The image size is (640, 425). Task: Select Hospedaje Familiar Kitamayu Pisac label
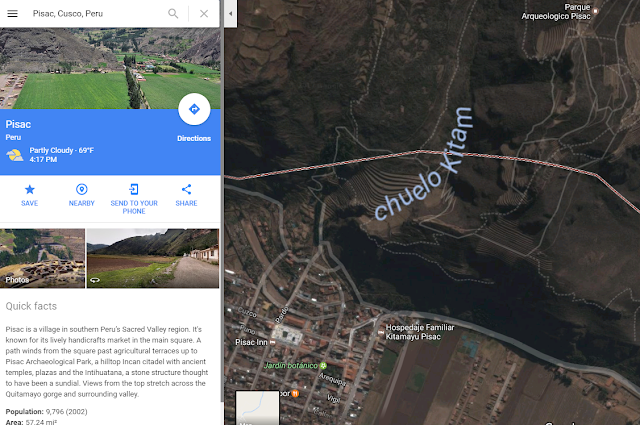(420, 332)
